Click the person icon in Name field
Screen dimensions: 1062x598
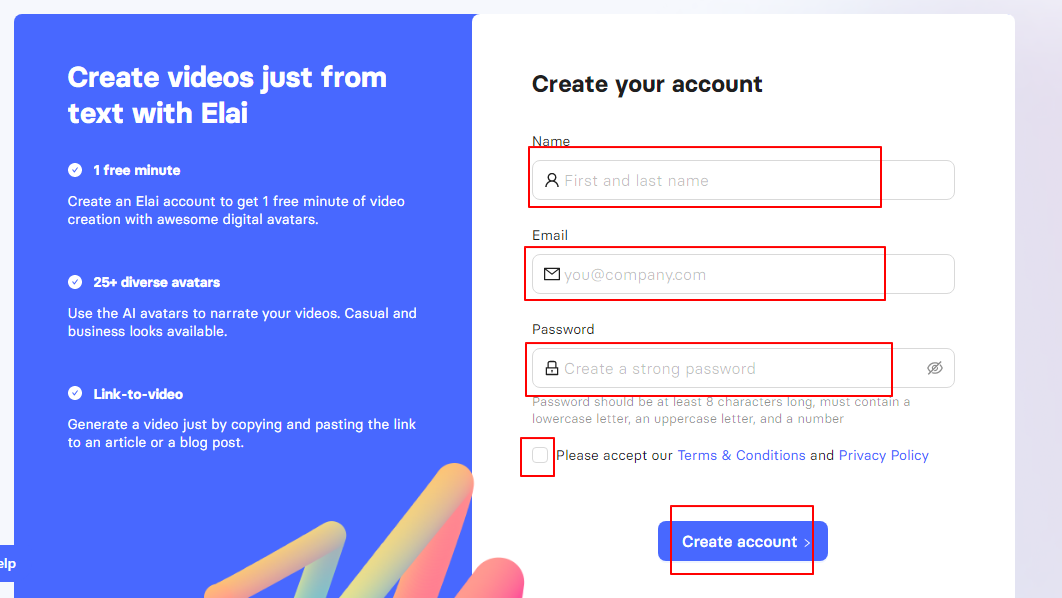point(552,180)
